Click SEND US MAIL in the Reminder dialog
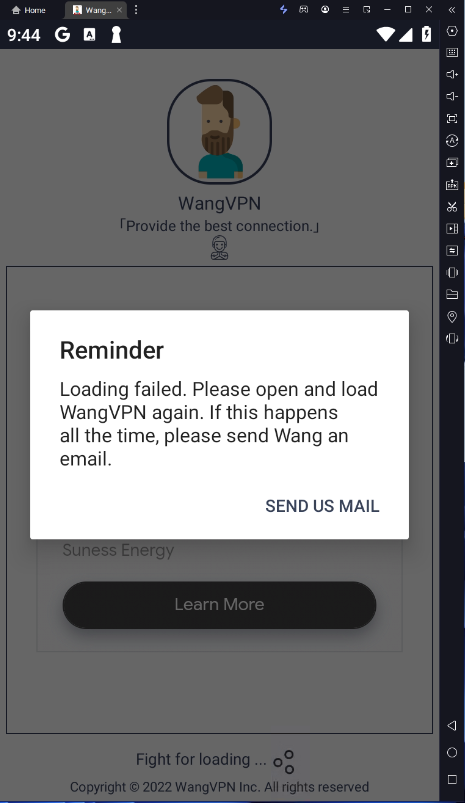Viewport: 465px width, 803px height. [322, 506]
